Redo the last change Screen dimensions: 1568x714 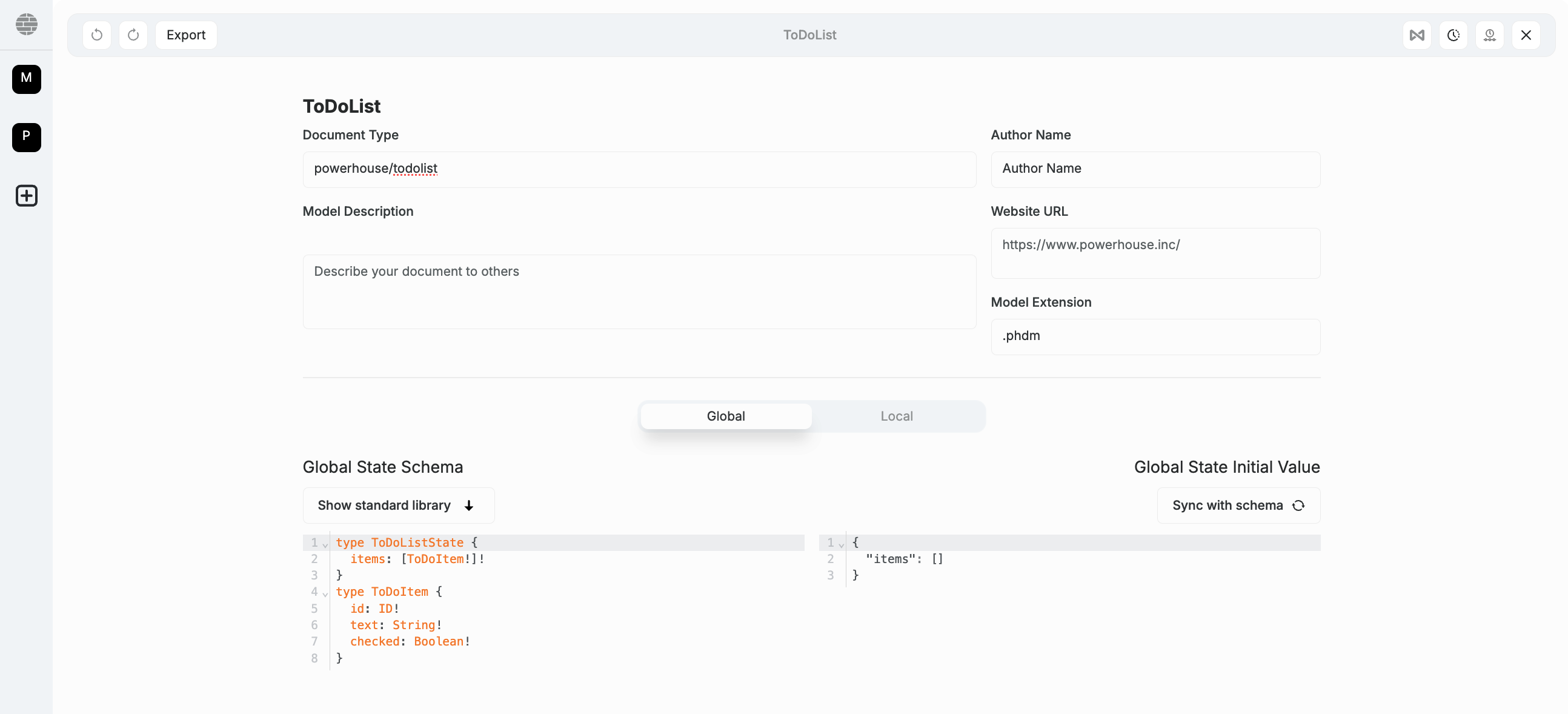[133, 35]
